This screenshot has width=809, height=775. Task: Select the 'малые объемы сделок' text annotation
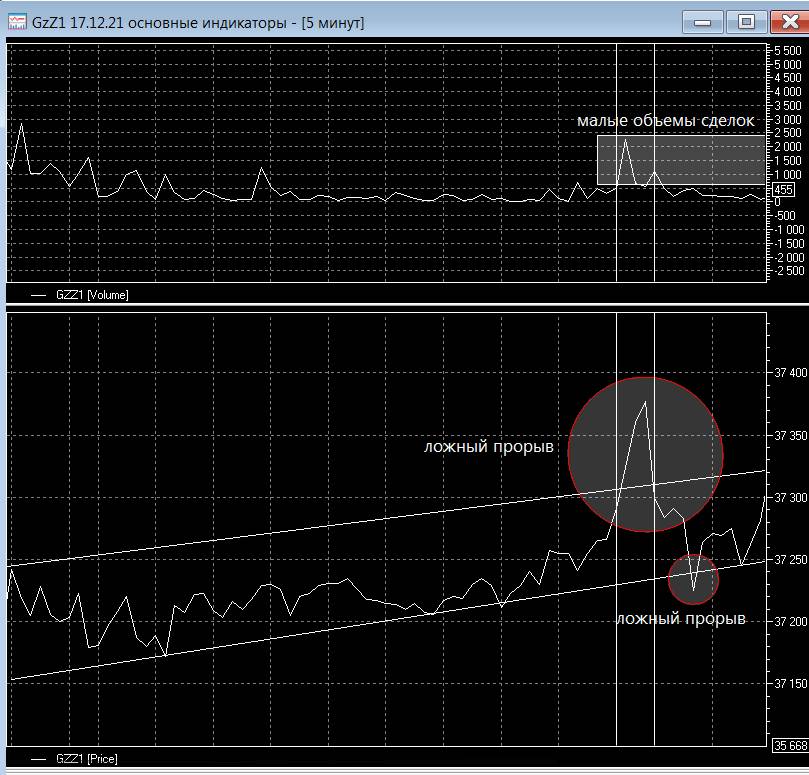coord(665,121)
